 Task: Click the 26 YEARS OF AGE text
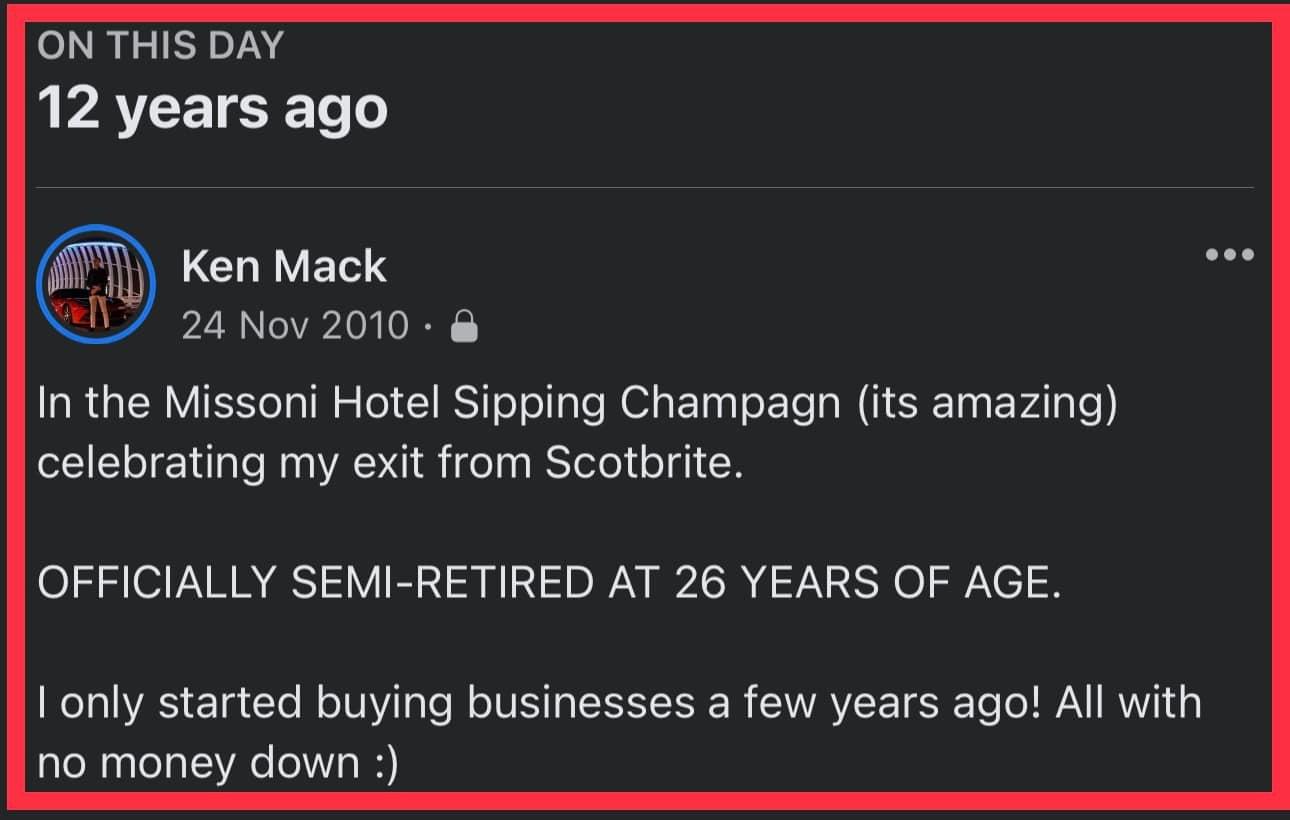[x=866, y=583]
